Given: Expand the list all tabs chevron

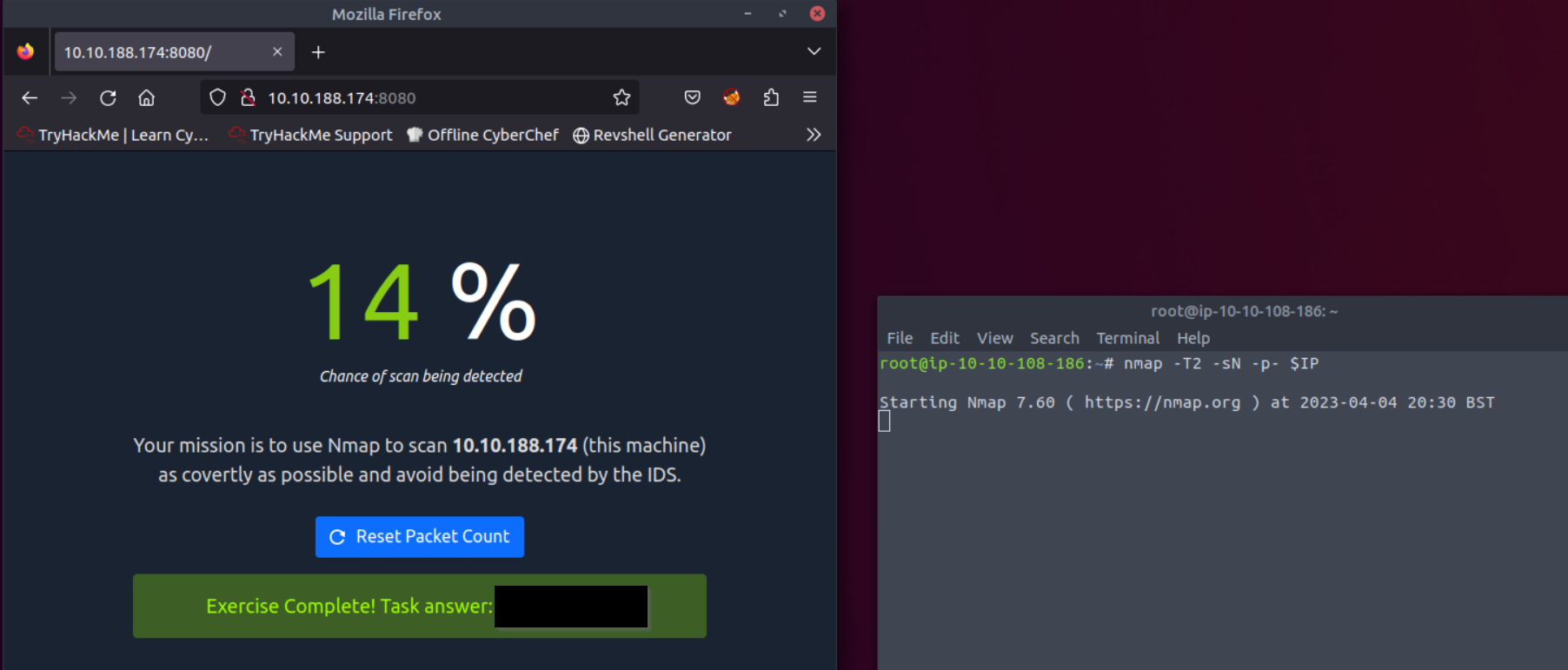Looking at the screenshot, I should pos(814,51).
